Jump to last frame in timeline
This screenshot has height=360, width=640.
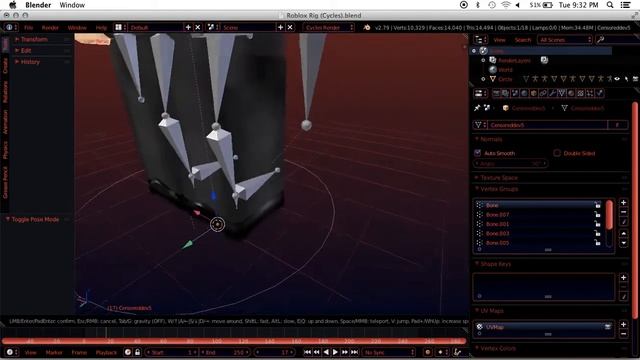pyautogui.click(x=354, y=352)
